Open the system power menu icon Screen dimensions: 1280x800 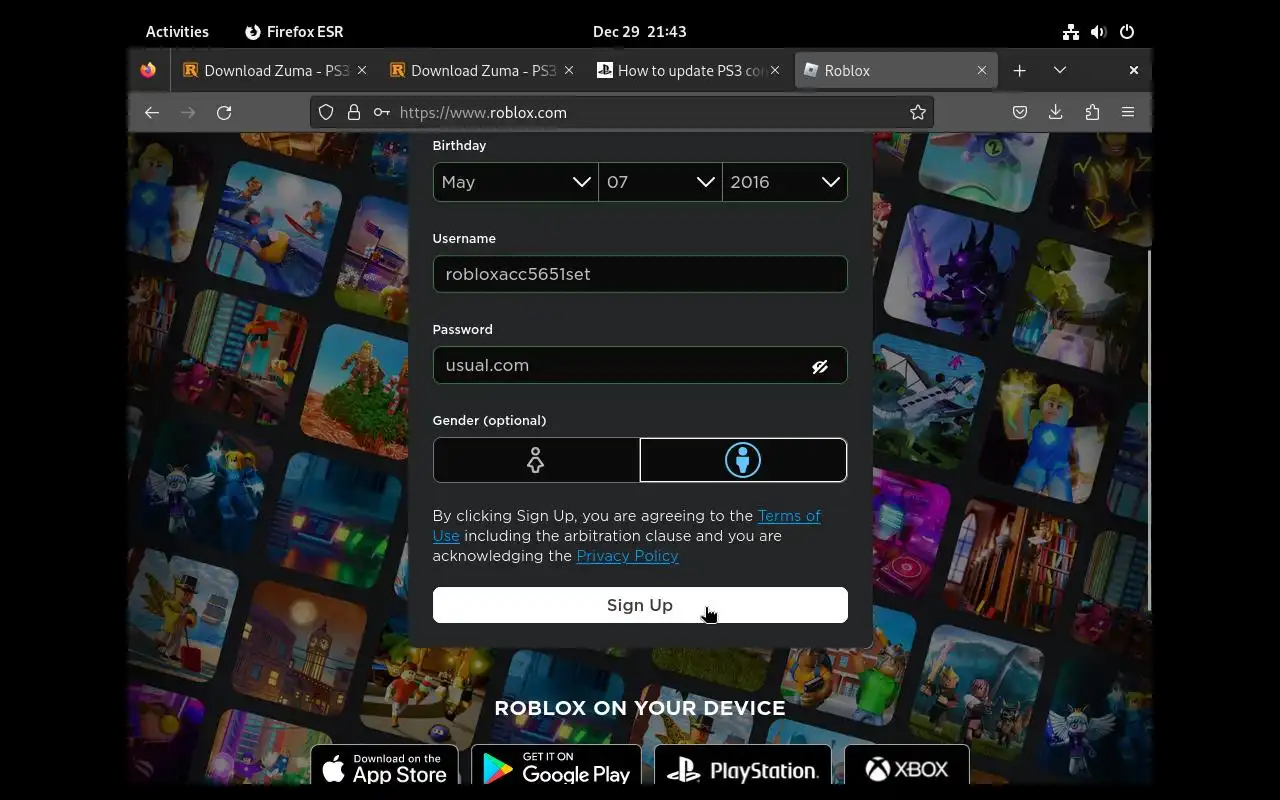click(1127, 32)
